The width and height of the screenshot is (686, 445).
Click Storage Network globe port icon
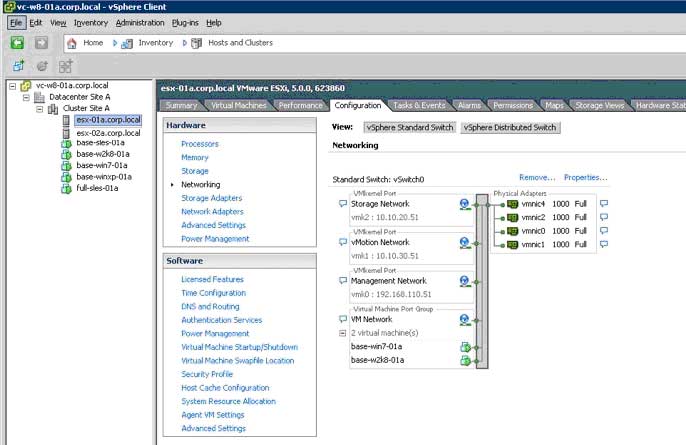[x=465, y=204]
